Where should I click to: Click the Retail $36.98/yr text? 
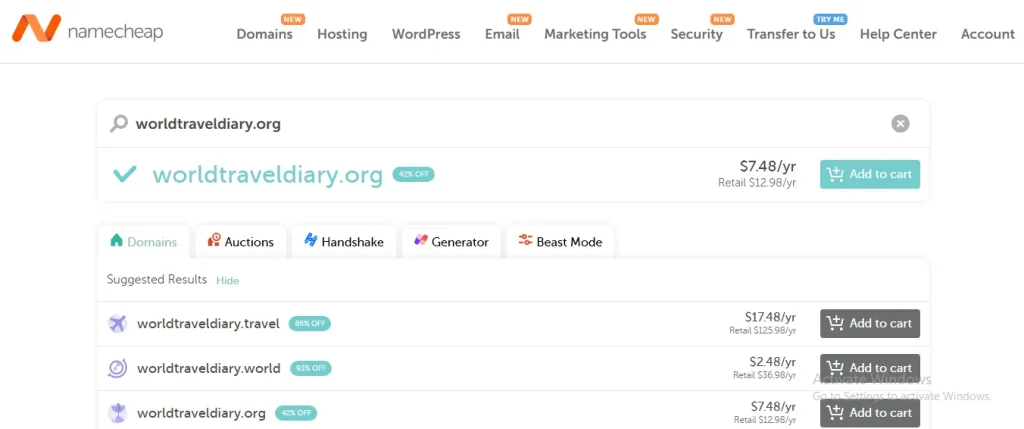(765, 375)
